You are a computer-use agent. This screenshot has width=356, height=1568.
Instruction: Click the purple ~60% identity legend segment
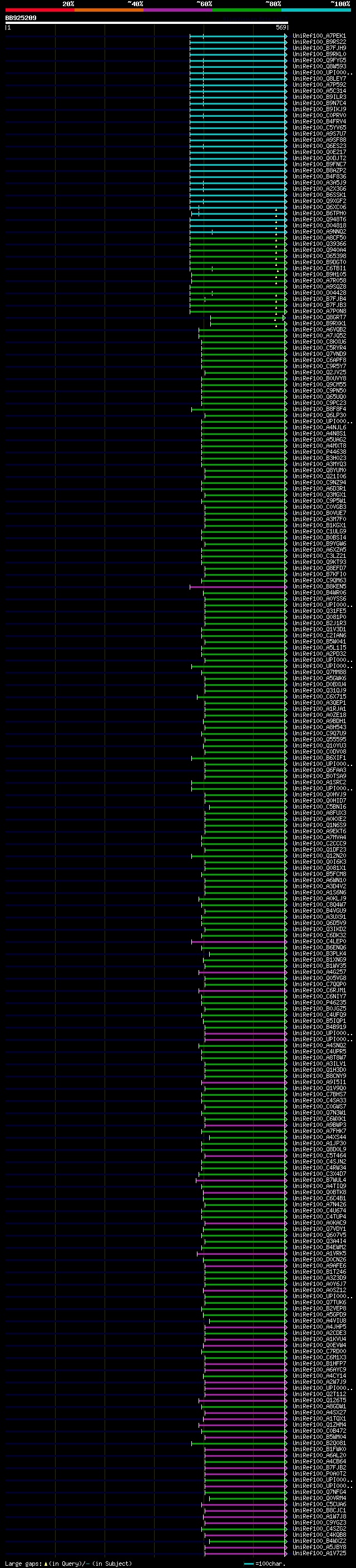click(x=177, y=11)
